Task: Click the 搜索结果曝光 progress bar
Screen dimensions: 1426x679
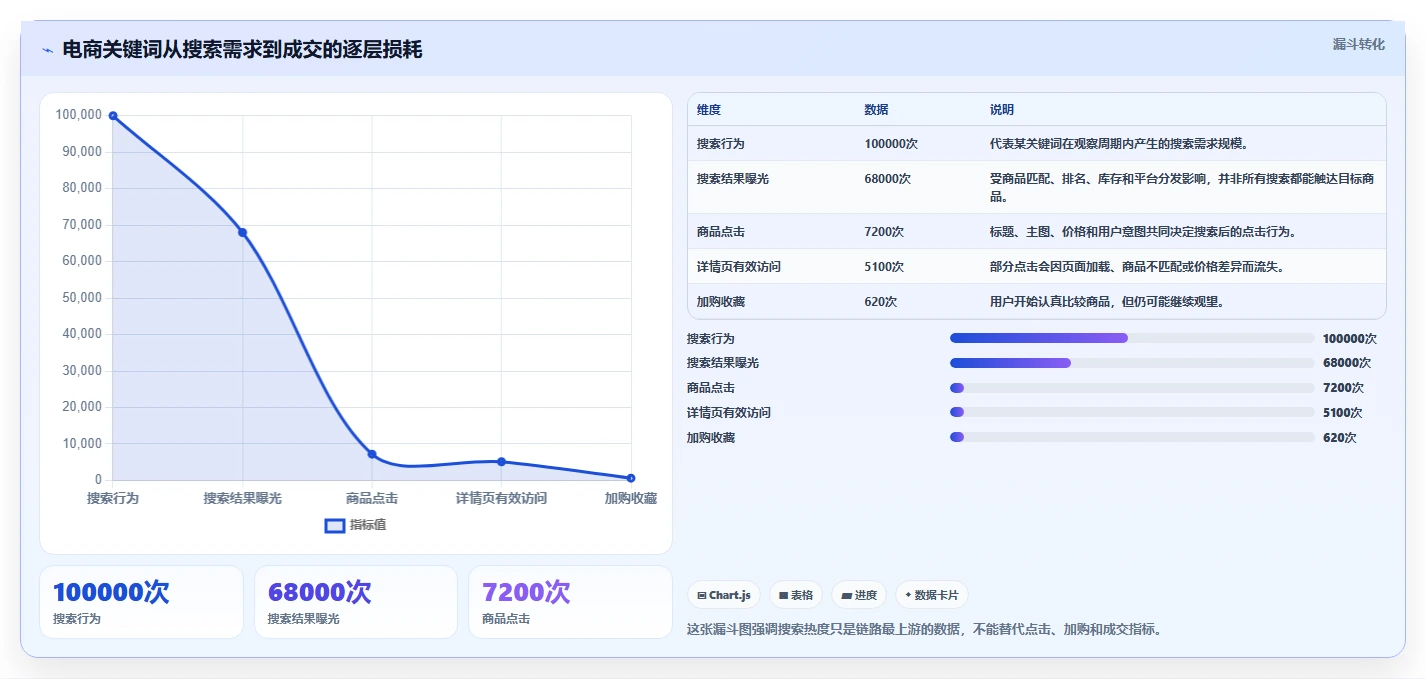Action: point(1132,362)
